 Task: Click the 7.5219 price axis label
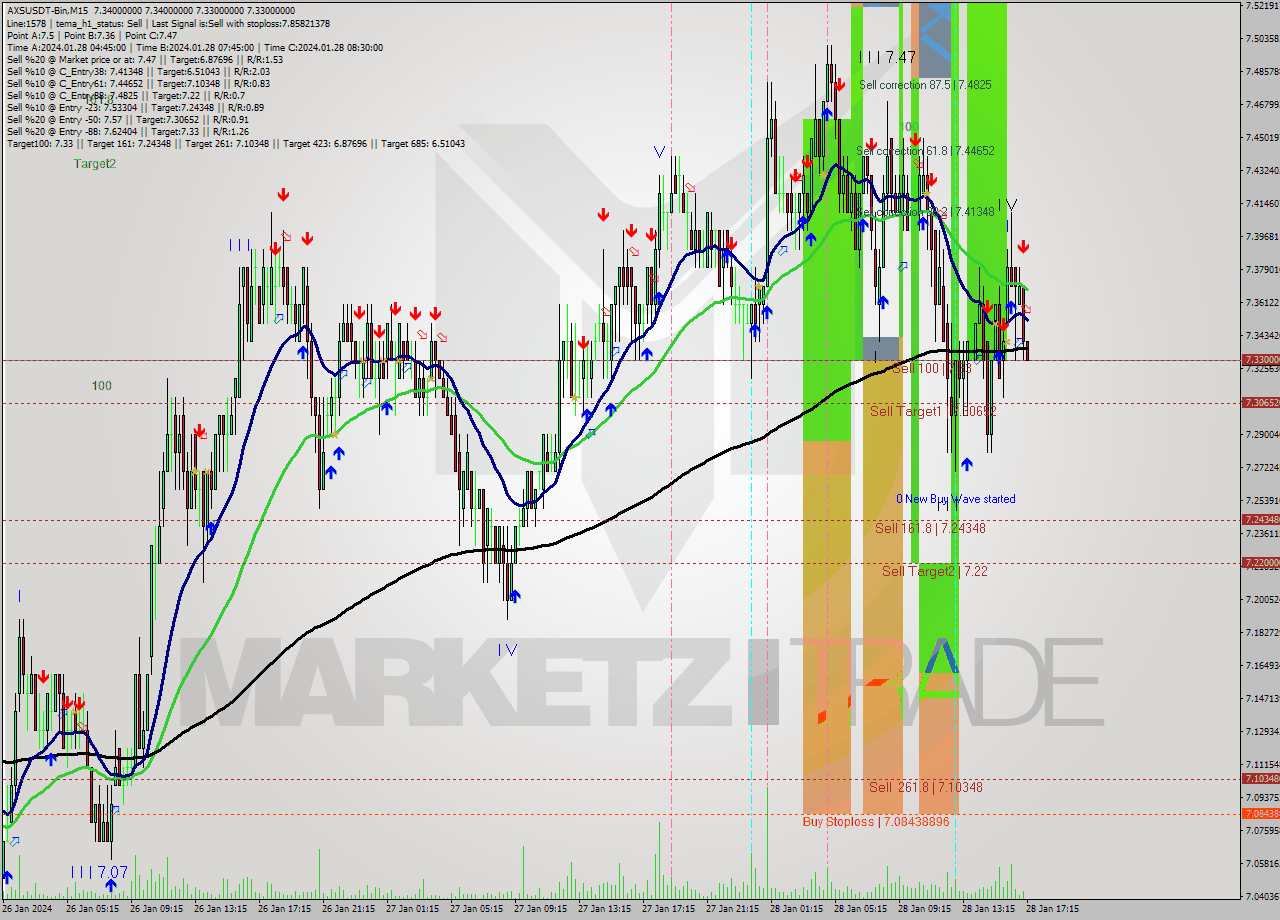[1261, 6]
